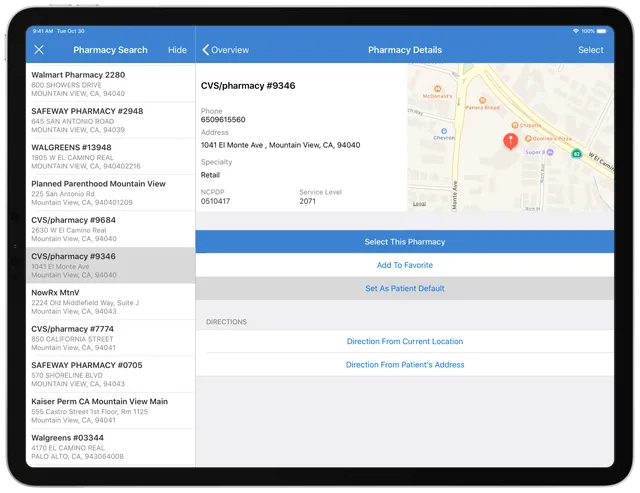The image size is (640, 493).
Task: Tap address 1041 El Monte Ave details
Action: (x=280, y=145)
